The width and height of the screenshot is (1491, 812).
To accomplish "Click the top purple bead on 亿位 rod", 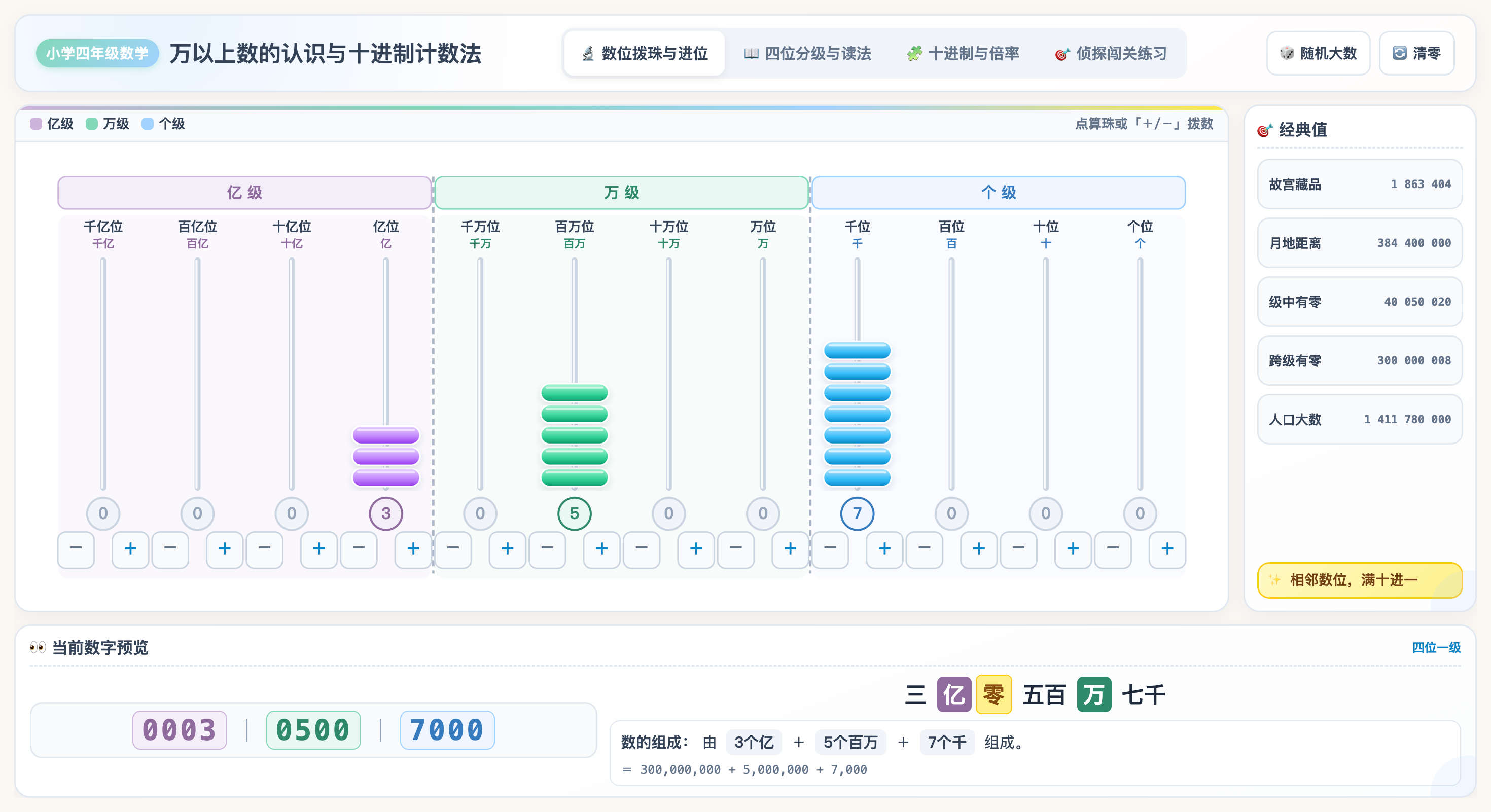I will (x=386, y=435).
